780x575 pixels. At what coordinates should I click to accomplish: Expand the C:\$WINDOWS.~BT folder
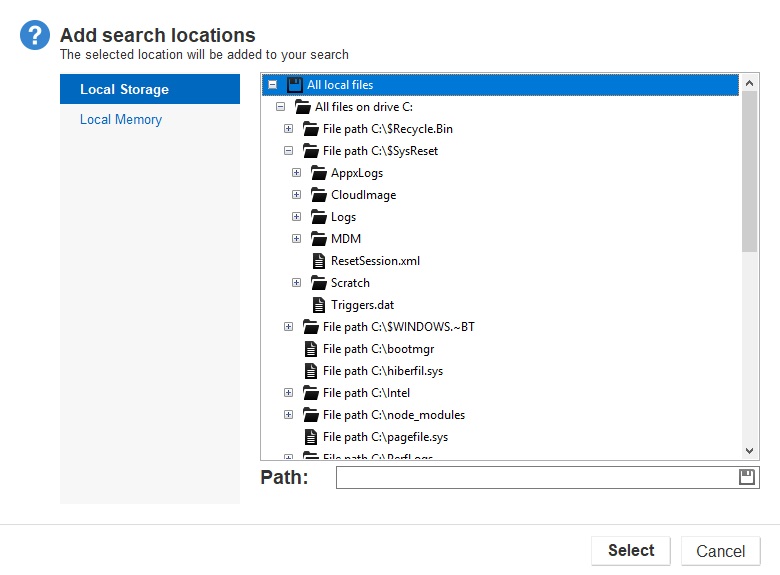(x=288, y=327)
